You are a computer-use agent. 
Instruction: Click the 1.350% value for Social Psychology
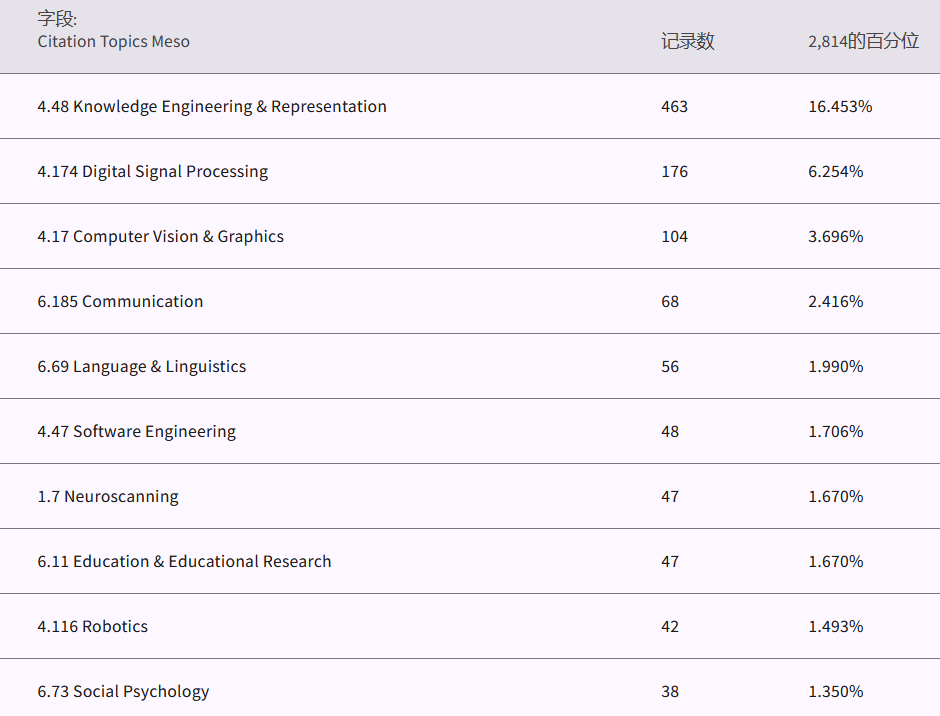tap(835, 691)
